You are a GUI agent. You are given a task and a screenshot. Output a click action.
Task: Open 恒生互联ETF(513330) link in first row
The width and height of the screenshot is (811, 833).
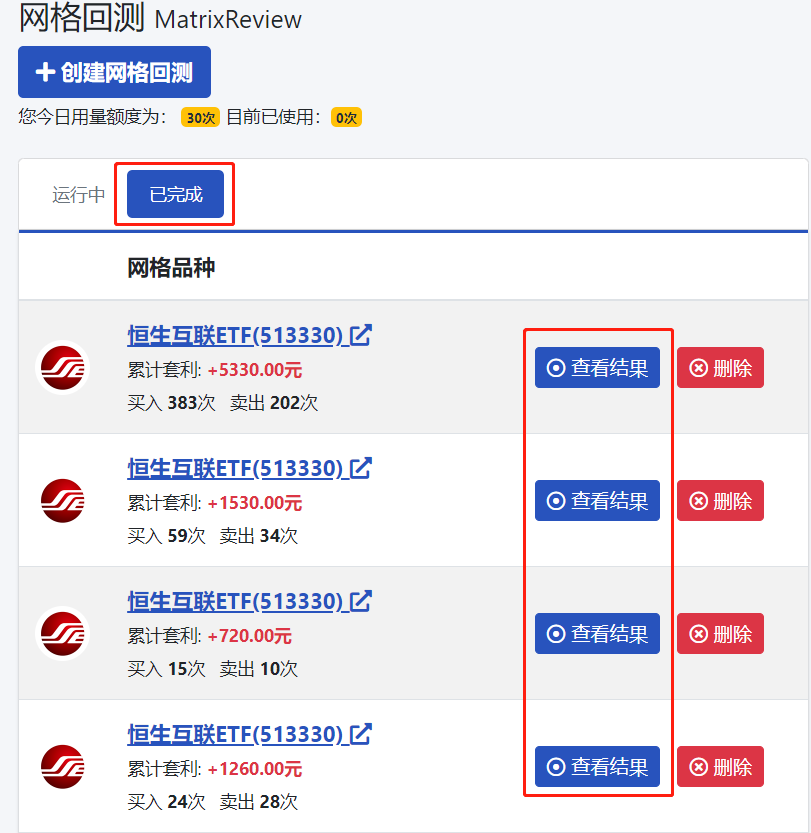(235, 335)
